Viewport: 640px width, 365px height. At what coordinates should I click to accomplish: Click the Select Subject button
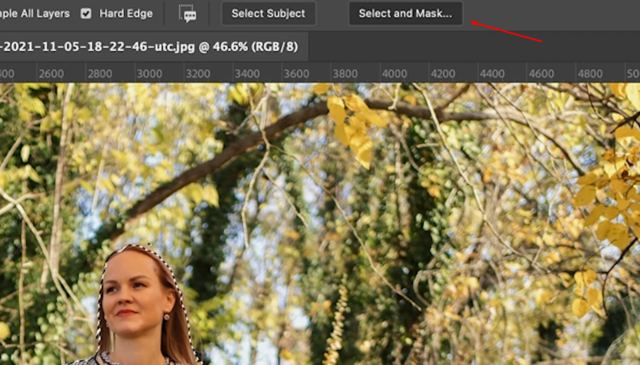pyautogui.click(x=268, y=13)
